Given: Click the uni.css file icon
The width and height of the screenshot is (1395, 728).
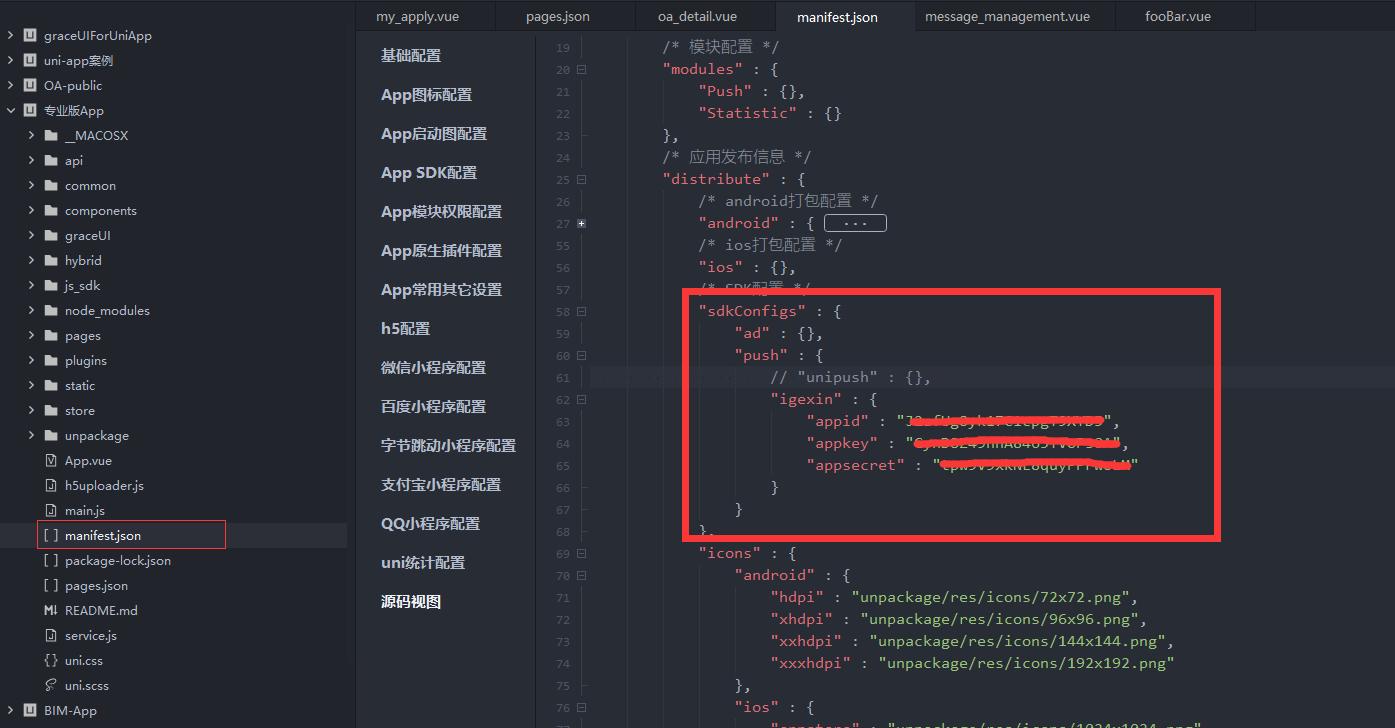Looking at the screenshot, I should [51, 660].
